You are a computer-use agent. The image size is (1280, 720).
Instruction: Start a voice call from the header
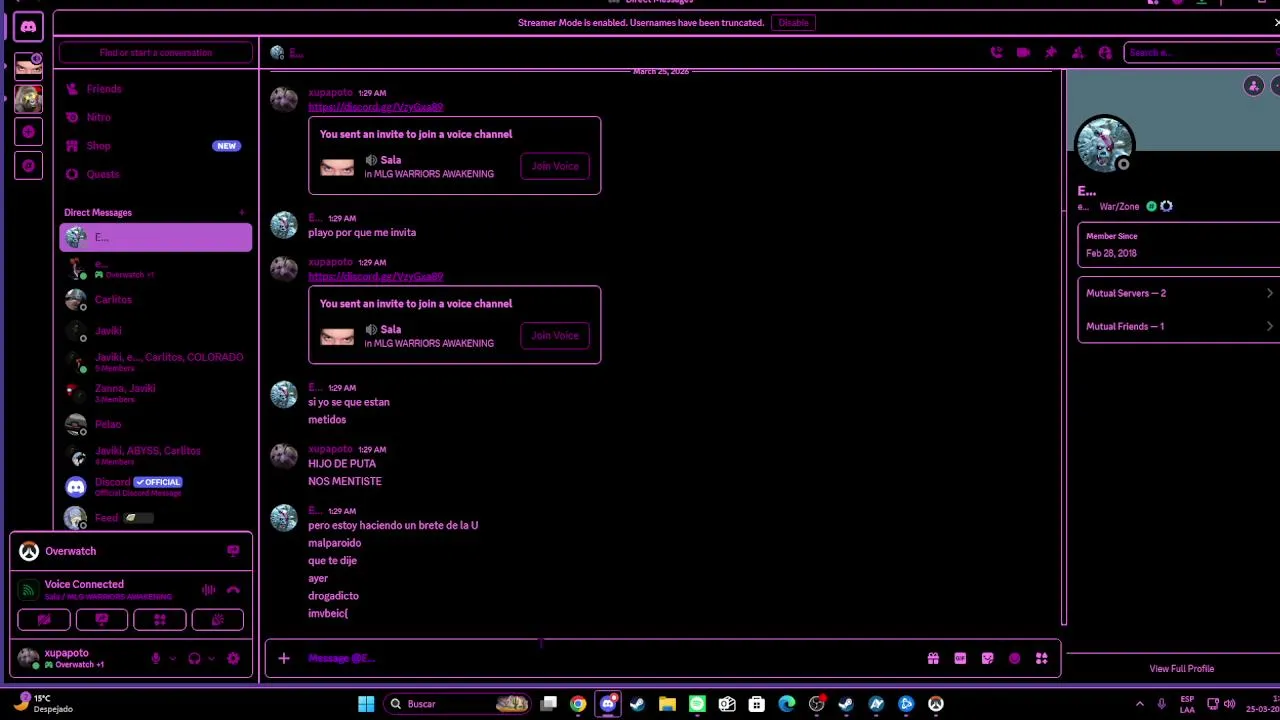tap(996, 53)
